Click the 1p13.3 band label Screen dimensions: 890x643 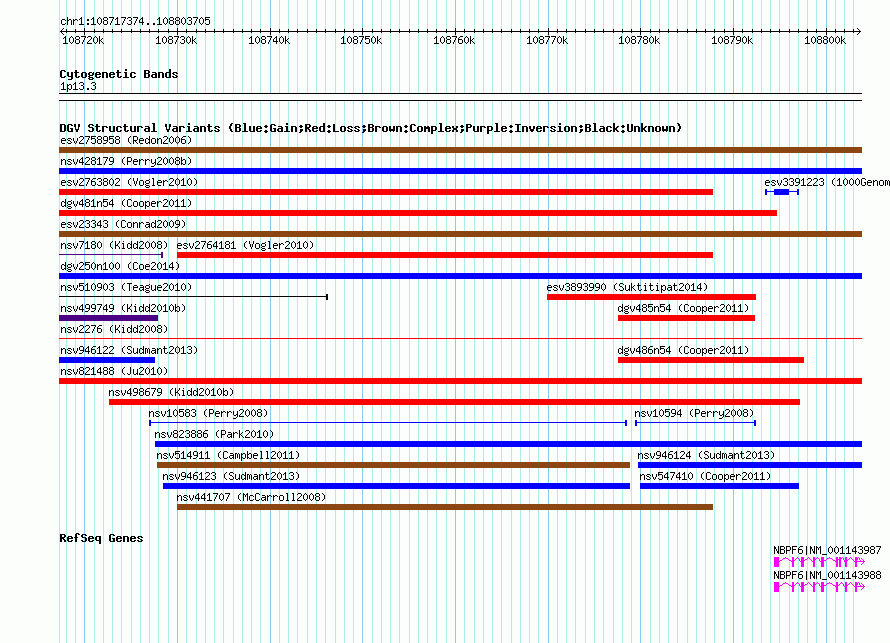78,86
